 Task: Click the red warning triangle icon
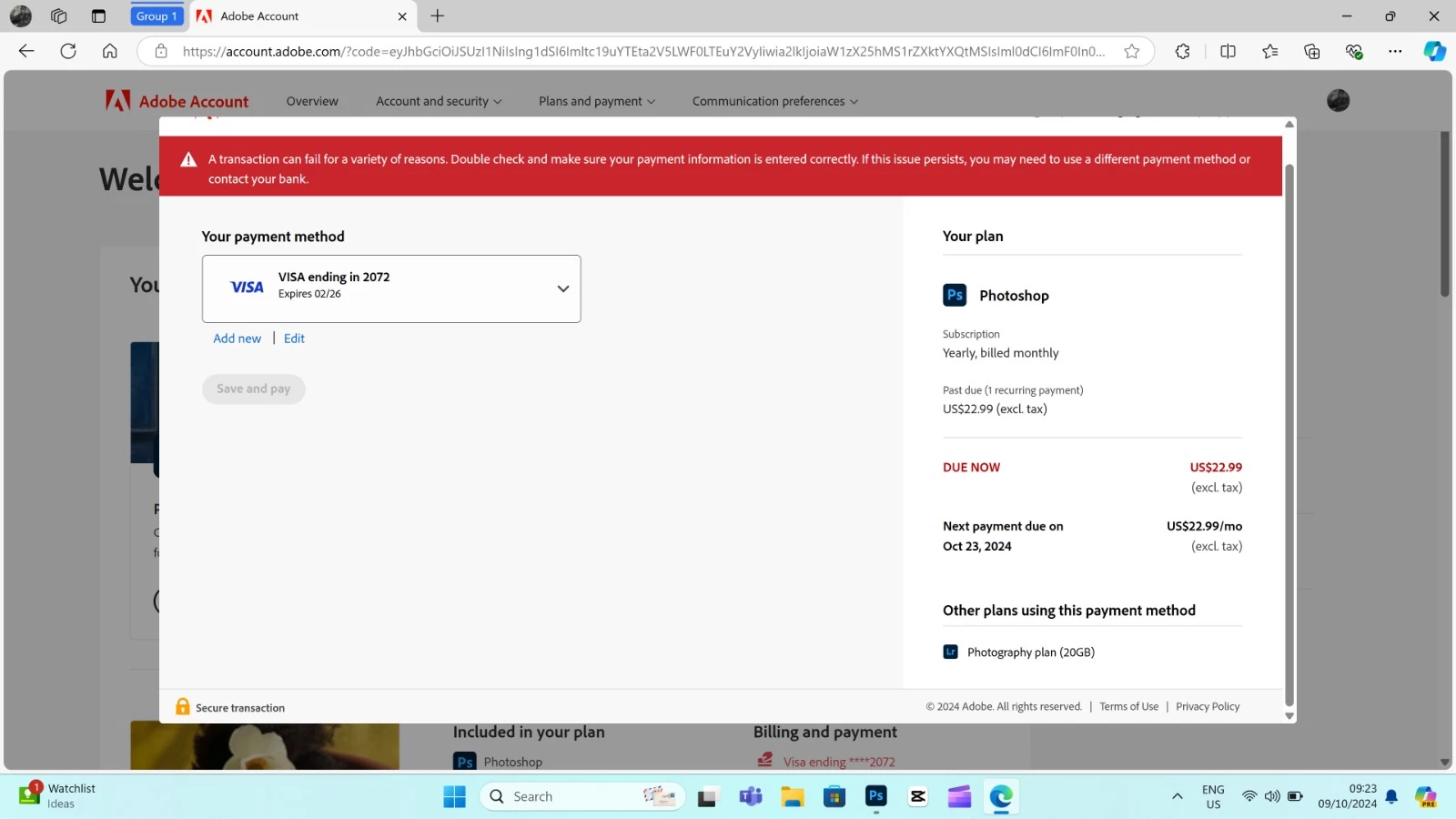click(x=188, y=160)
